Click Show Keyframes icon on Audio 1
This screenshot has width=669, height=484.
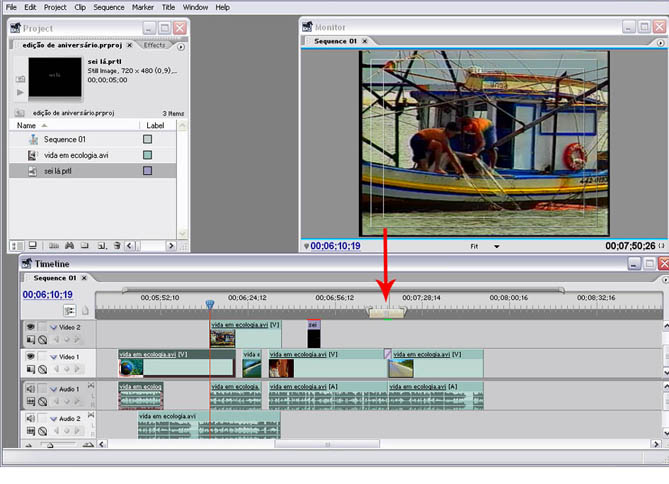(43, 401)
